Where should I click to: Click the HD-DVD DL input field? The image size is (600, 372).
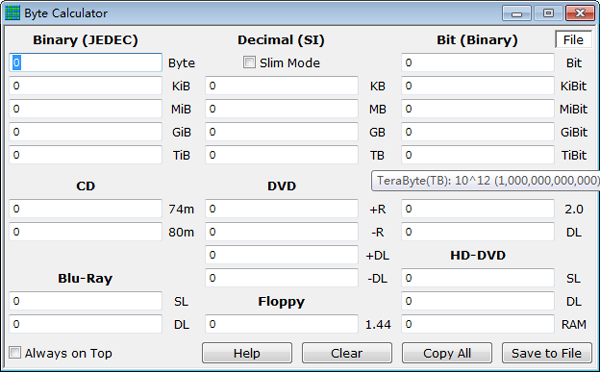pos(478,301)
